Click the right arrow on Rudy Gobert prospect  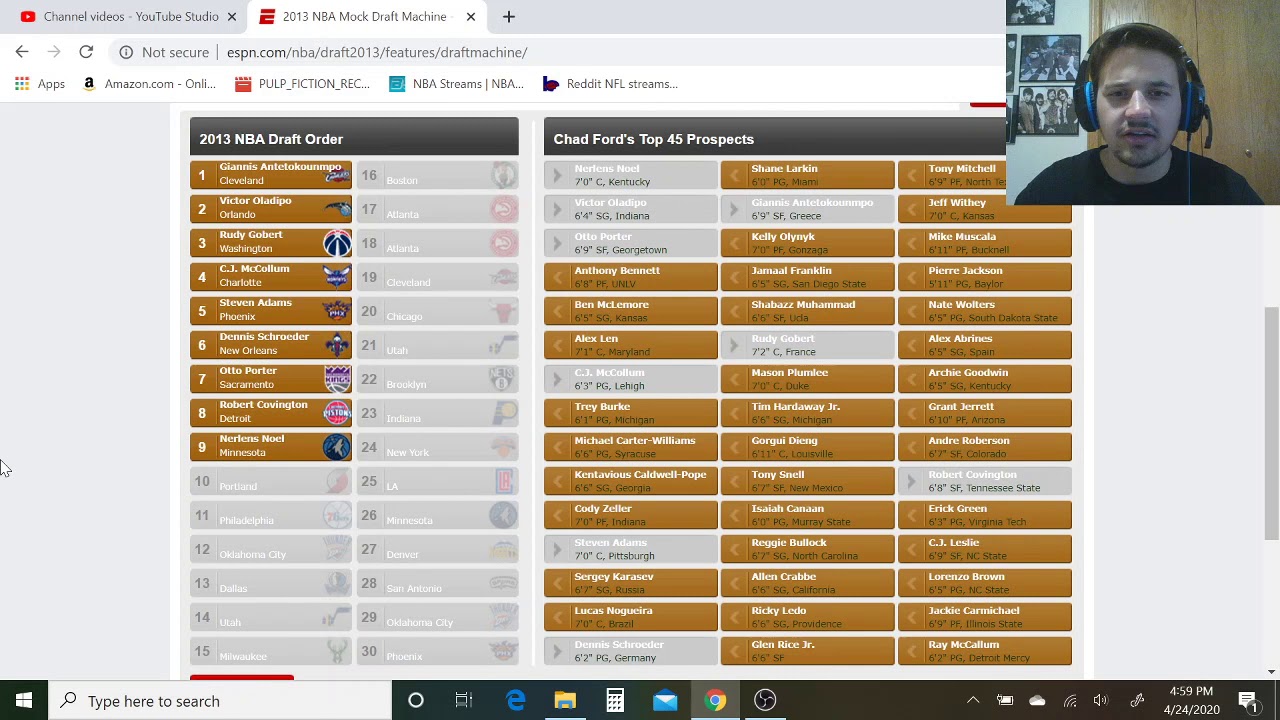735,345
